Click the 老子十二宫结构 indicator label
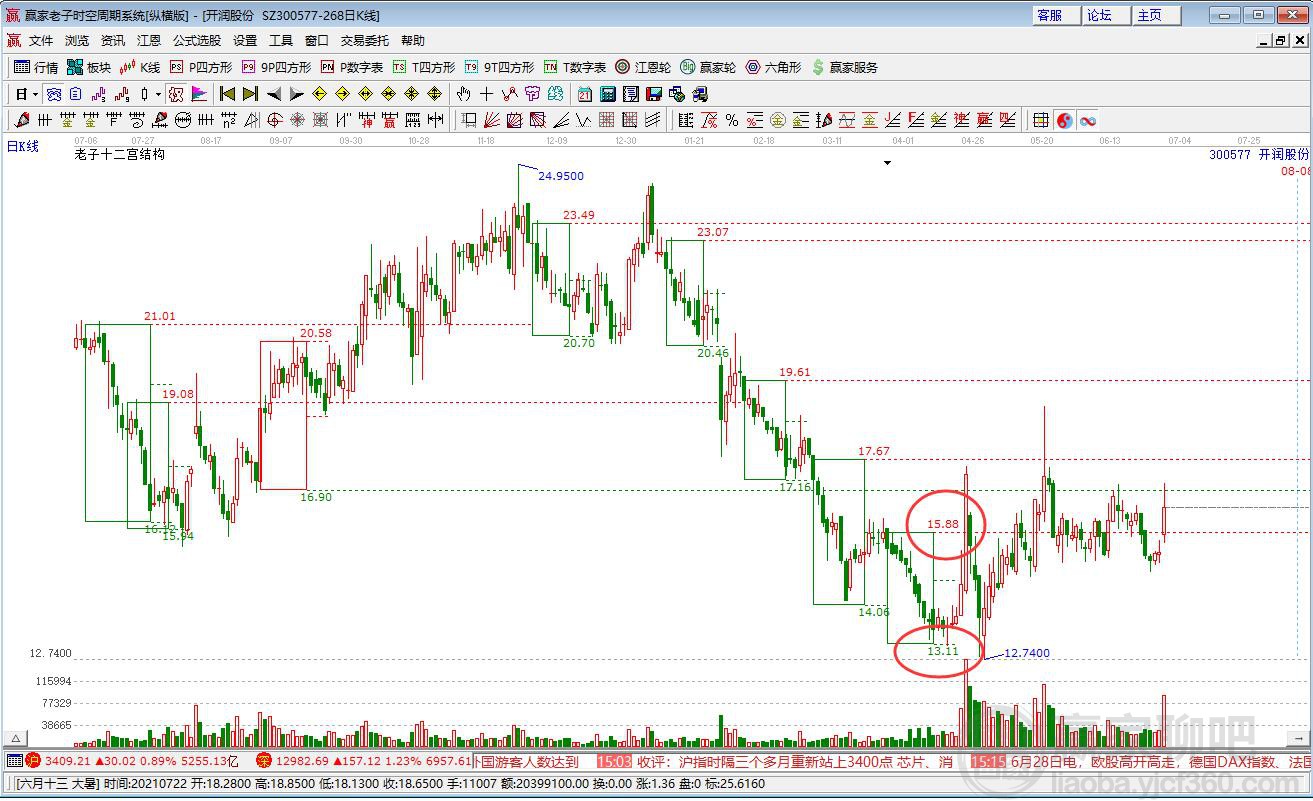1313x801 pixels. coord(119,155)
